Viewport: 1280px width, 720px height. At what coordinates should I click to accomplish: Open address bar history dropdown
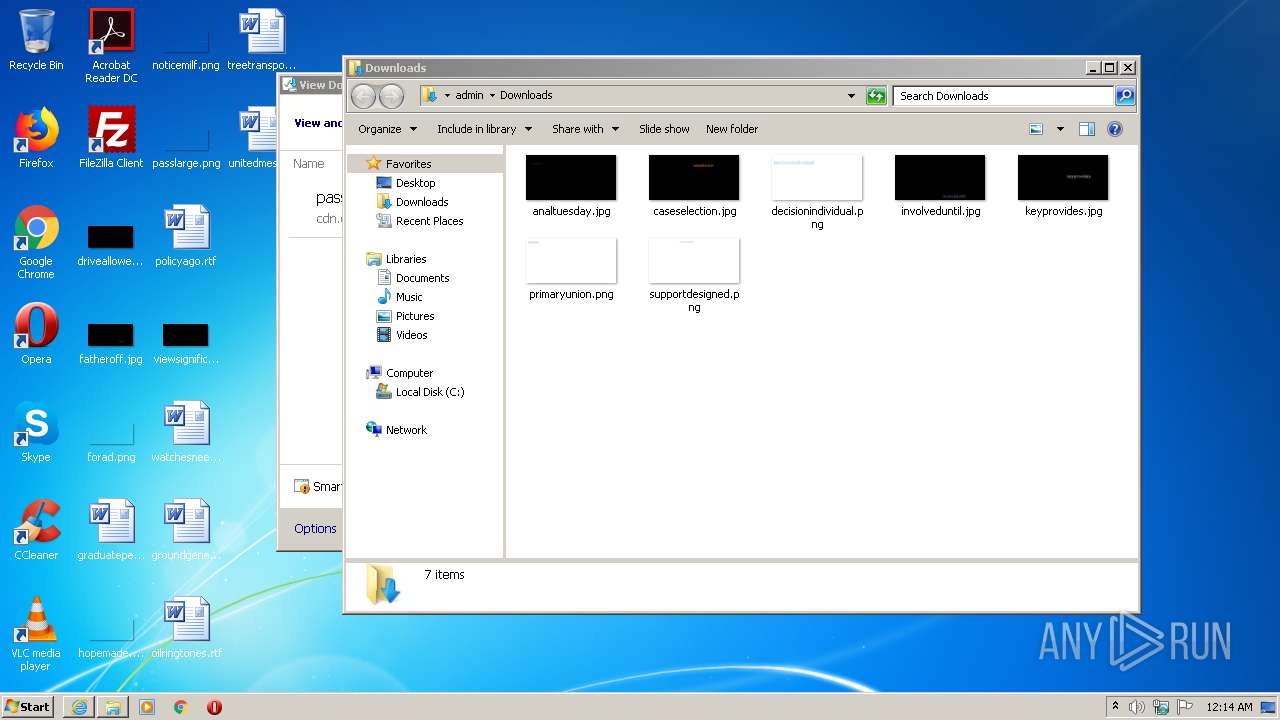851,96
